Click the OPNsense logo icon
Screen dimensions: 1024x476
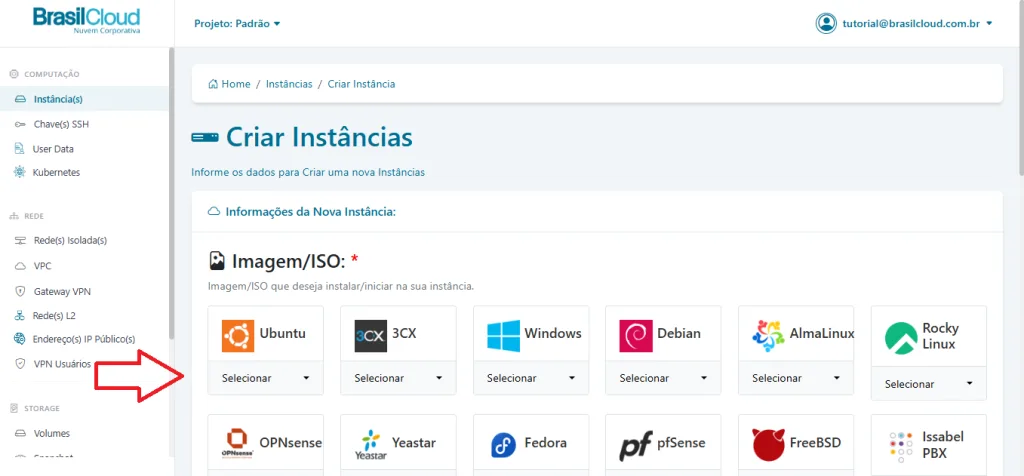click(x=238, y=444)
